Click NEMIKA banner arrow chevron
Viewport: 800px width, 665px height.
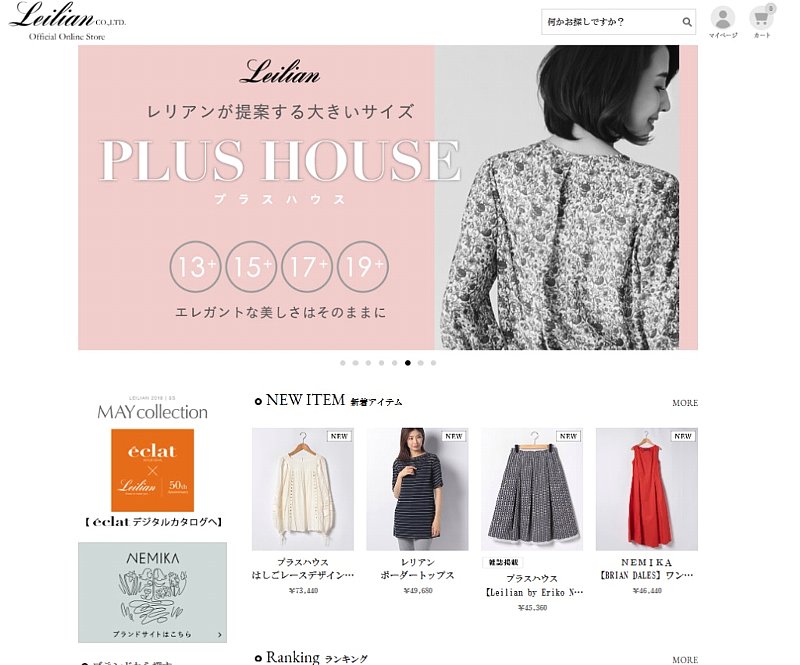tap(219, 635)
